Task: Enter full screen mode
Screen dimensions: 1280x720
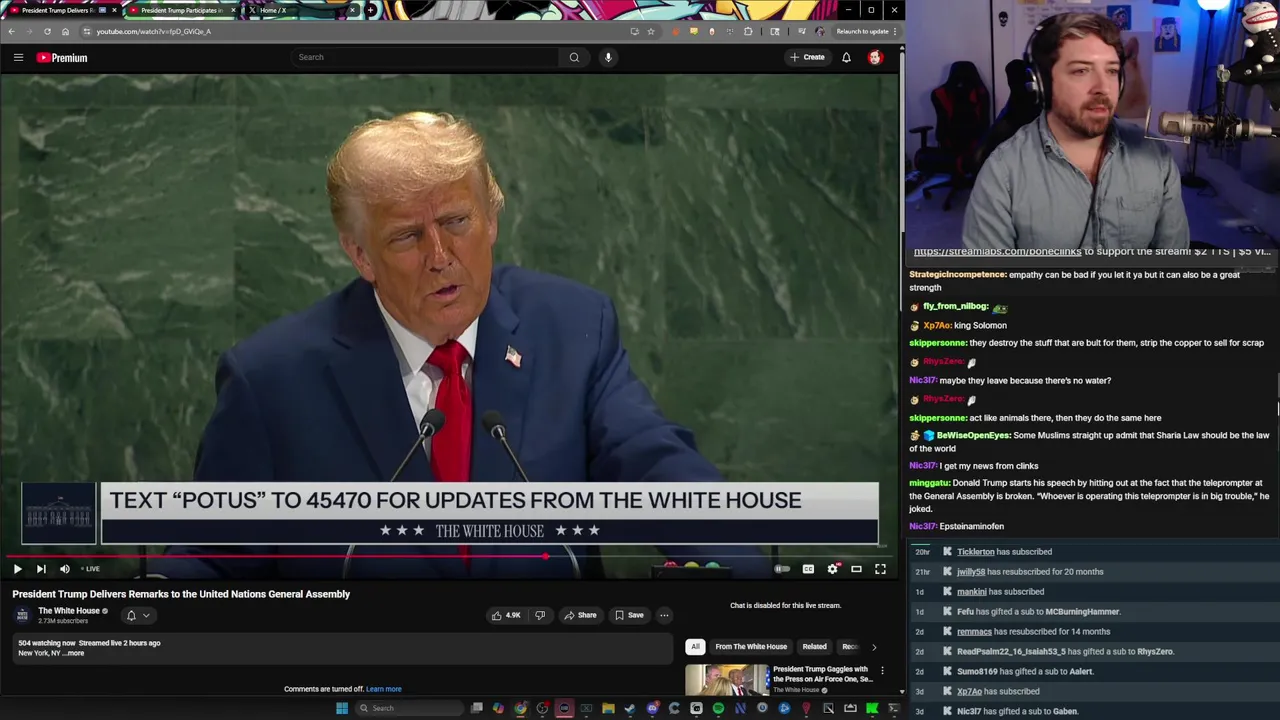Action: [x=880, y=569]
